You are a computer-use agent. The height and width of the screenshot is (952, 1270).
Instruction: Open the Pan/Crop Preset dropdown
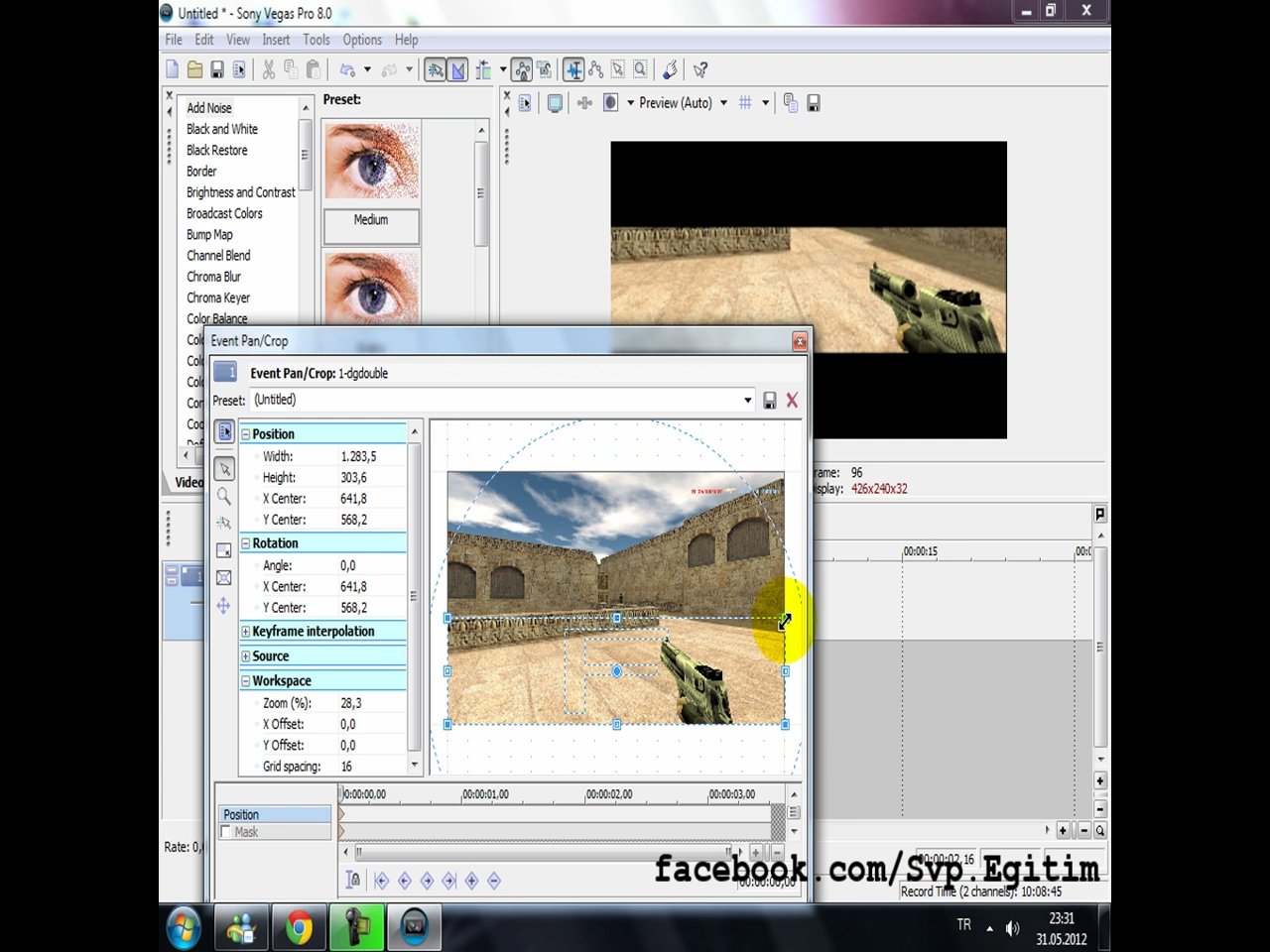747,400
